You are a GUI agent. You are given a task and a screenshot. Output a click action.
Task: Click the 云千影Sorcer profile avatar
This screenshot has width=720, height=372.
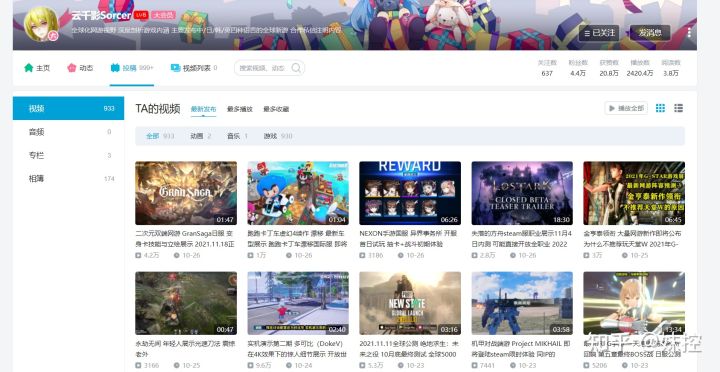(41, 24)
